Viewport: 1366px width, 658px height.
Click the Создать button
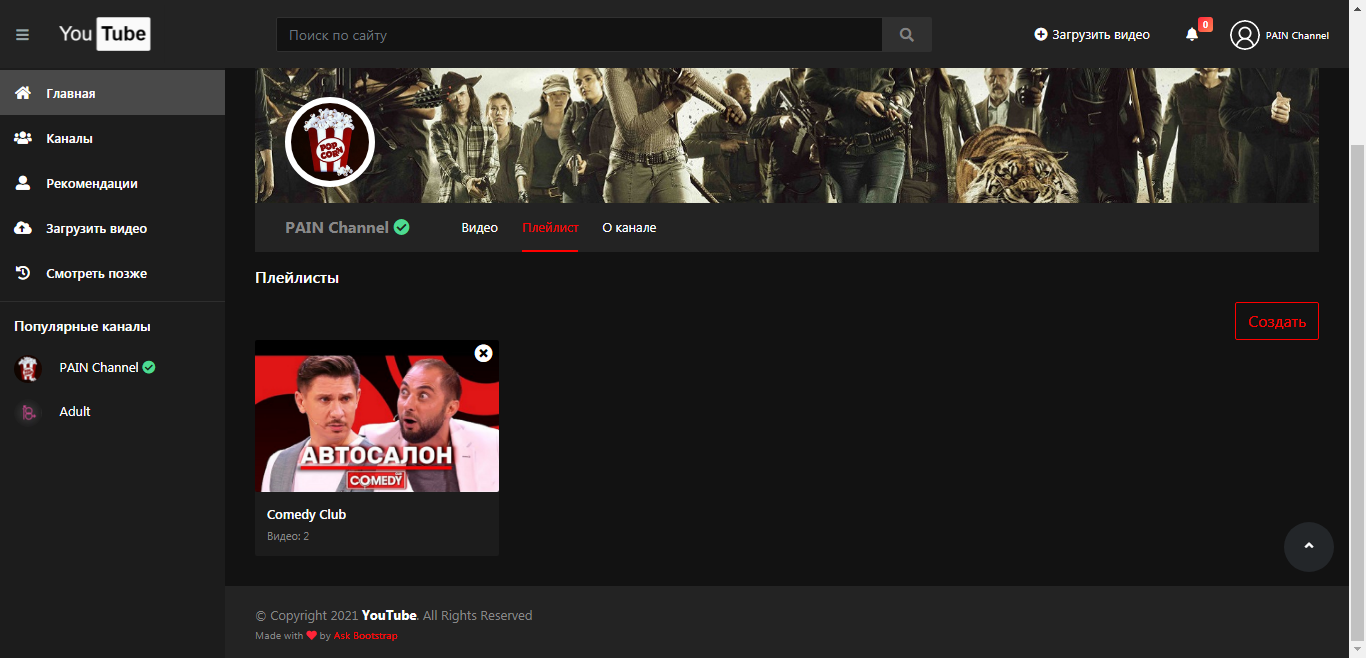point(1277,321)
